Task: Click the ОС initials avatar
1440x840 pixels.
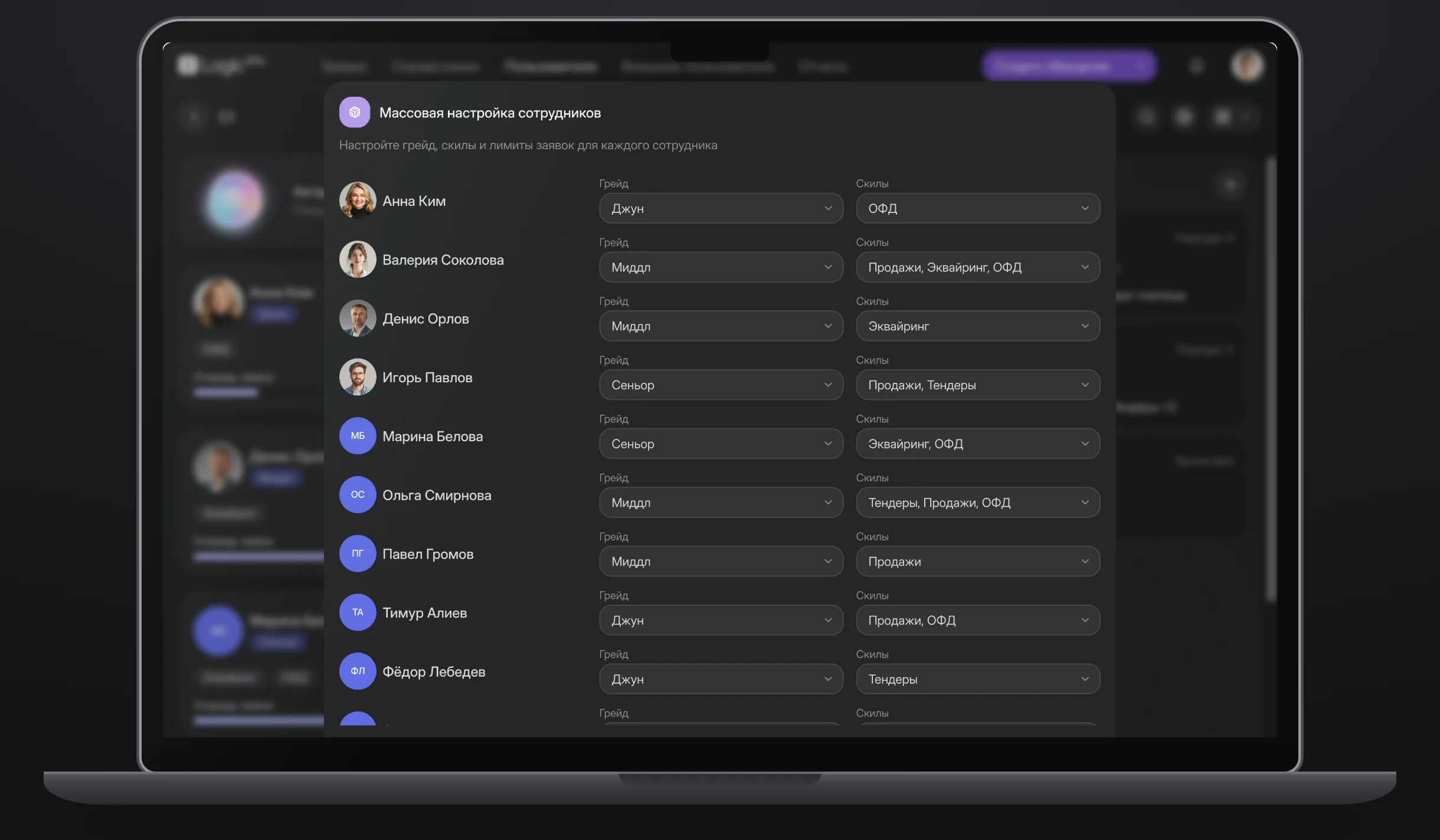Action: tap(358, 495)
